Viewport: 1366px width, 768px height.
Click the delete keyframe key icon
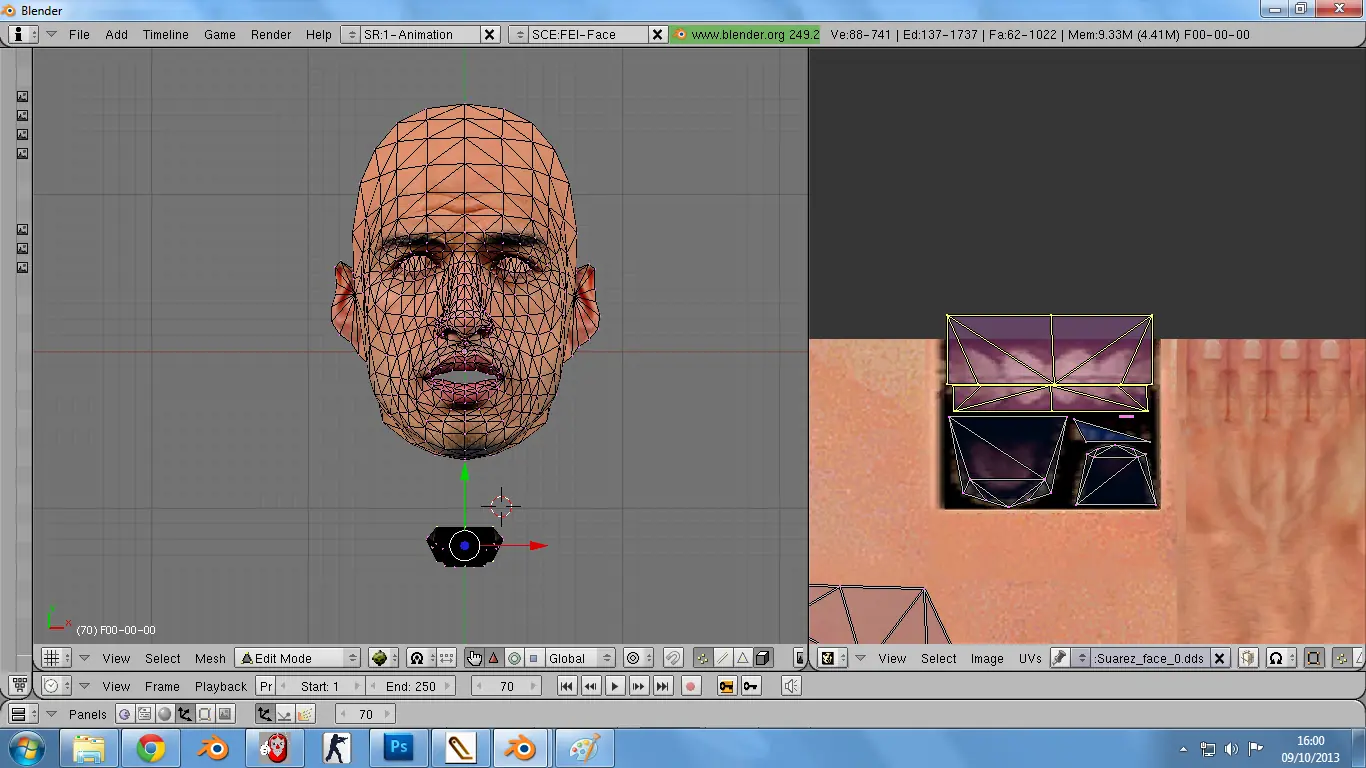click(751, 686)
